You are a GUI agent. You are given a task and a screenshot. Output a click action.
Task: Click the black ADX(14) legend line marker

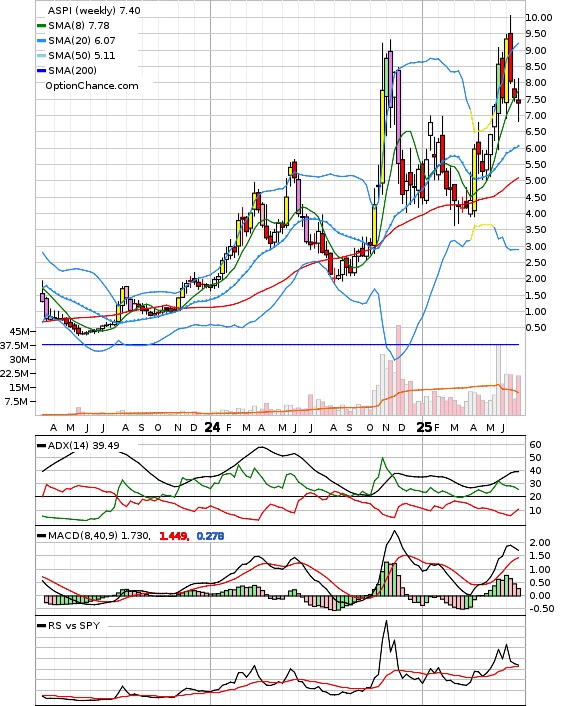(41, 446)
